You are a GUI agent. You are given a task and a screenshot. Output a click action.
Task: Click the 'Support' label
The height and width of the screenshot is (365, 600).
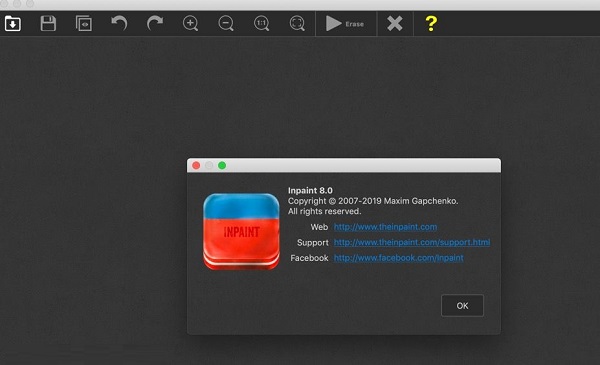[313, 243]
